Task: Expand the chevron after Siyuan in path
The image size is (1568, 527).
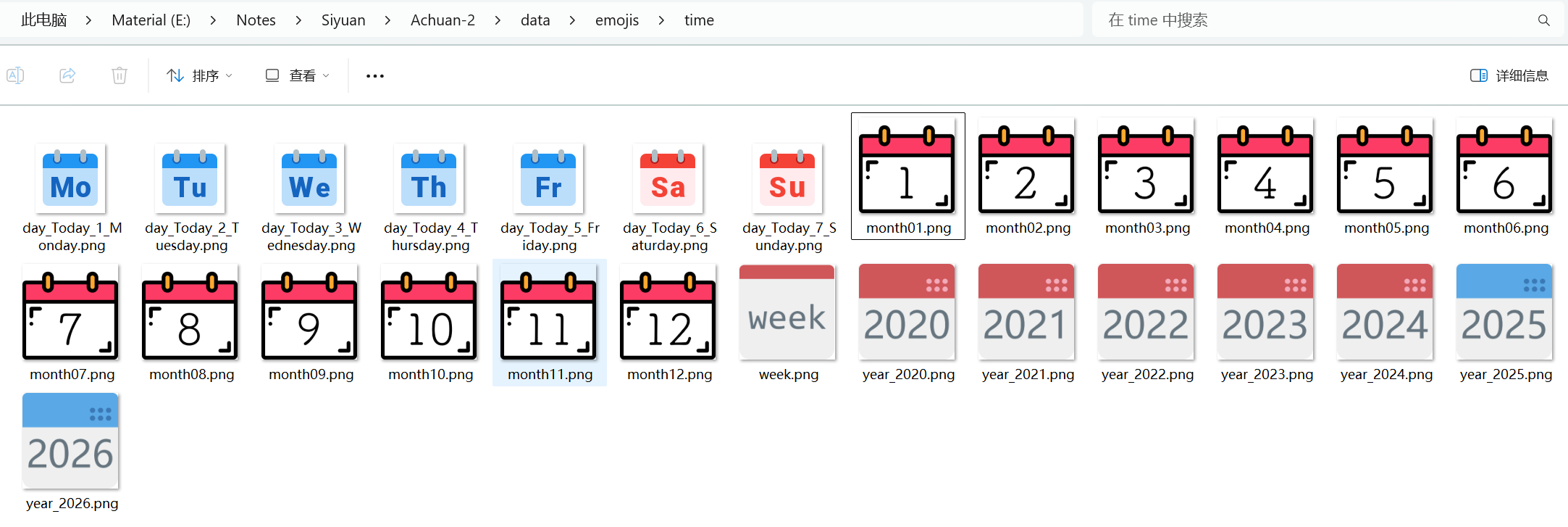Action: click(x=387, y=20)
